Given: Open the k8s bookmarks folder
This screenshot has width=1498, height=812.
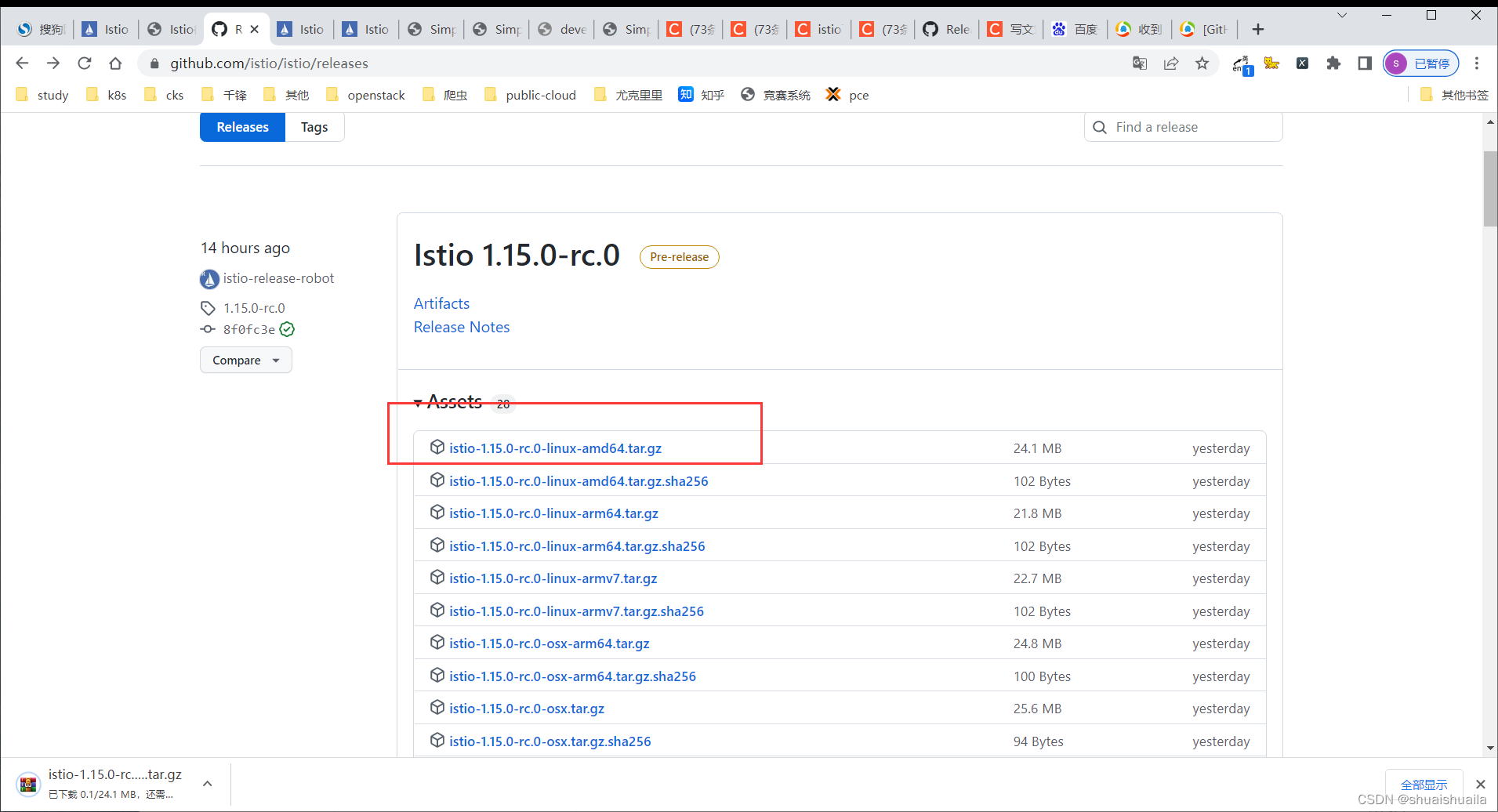Looking at the screenshot, I should click(107, 95).
